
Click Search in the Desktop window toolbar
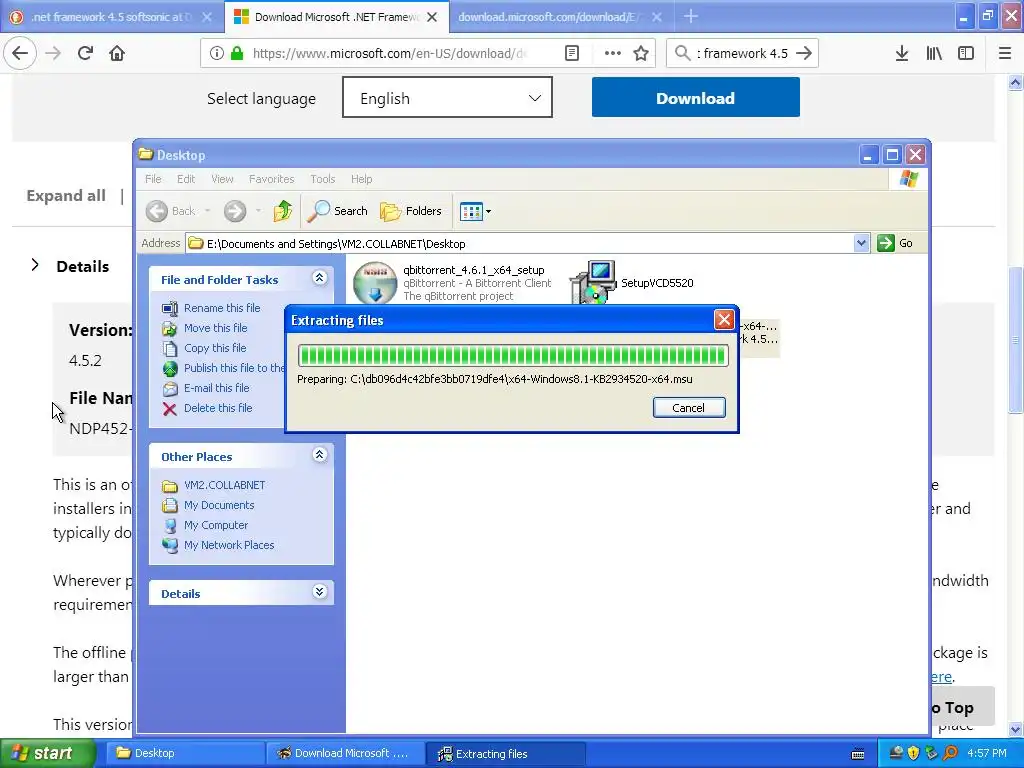click(x=338, y=211)
